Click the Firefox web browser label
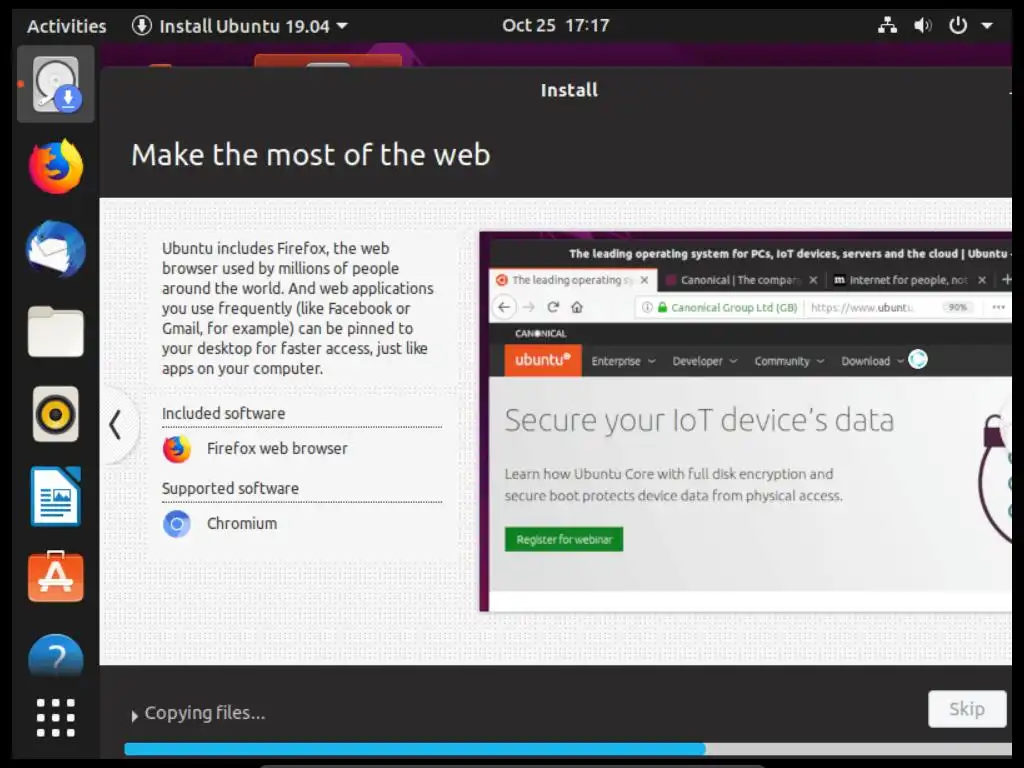Image resolution: width=1024 pixels, height=768 pixels. click(x=277, y=449)
